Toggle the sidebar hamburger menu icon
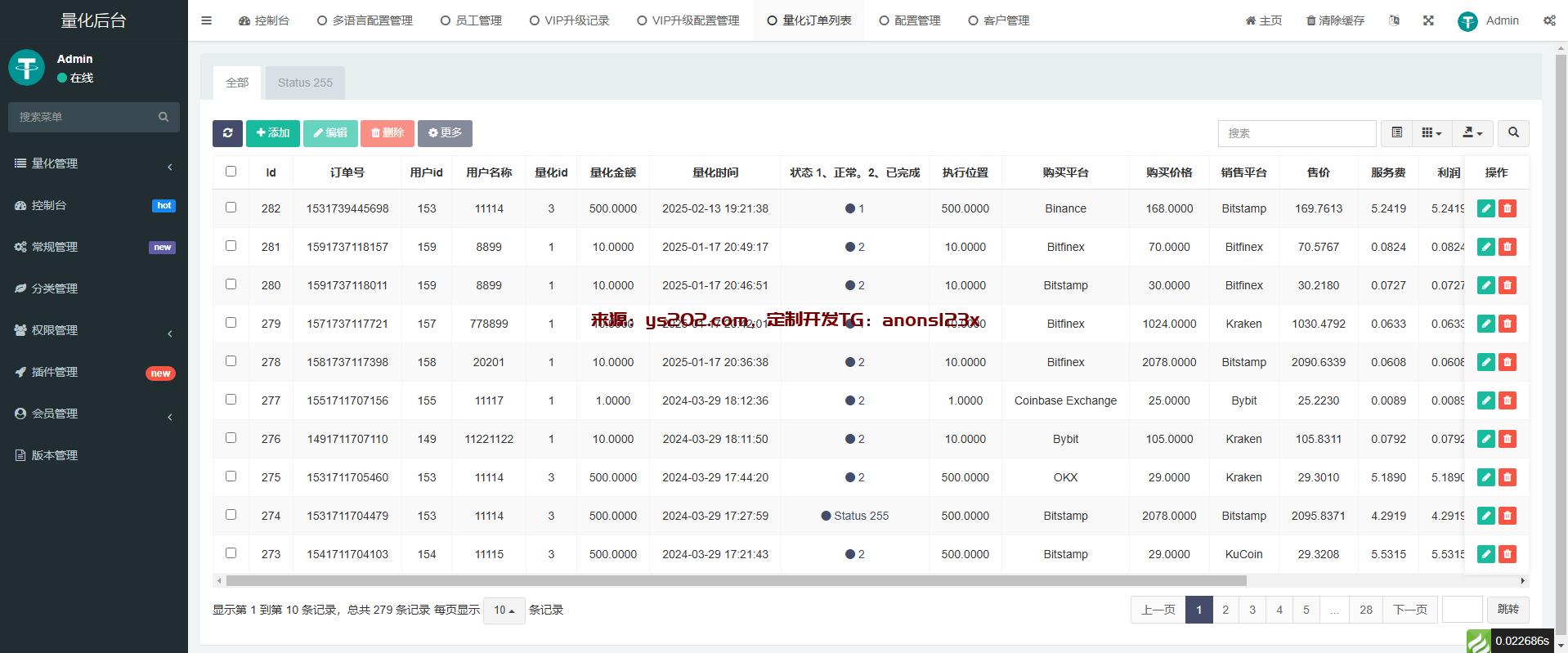 [207, 20]
